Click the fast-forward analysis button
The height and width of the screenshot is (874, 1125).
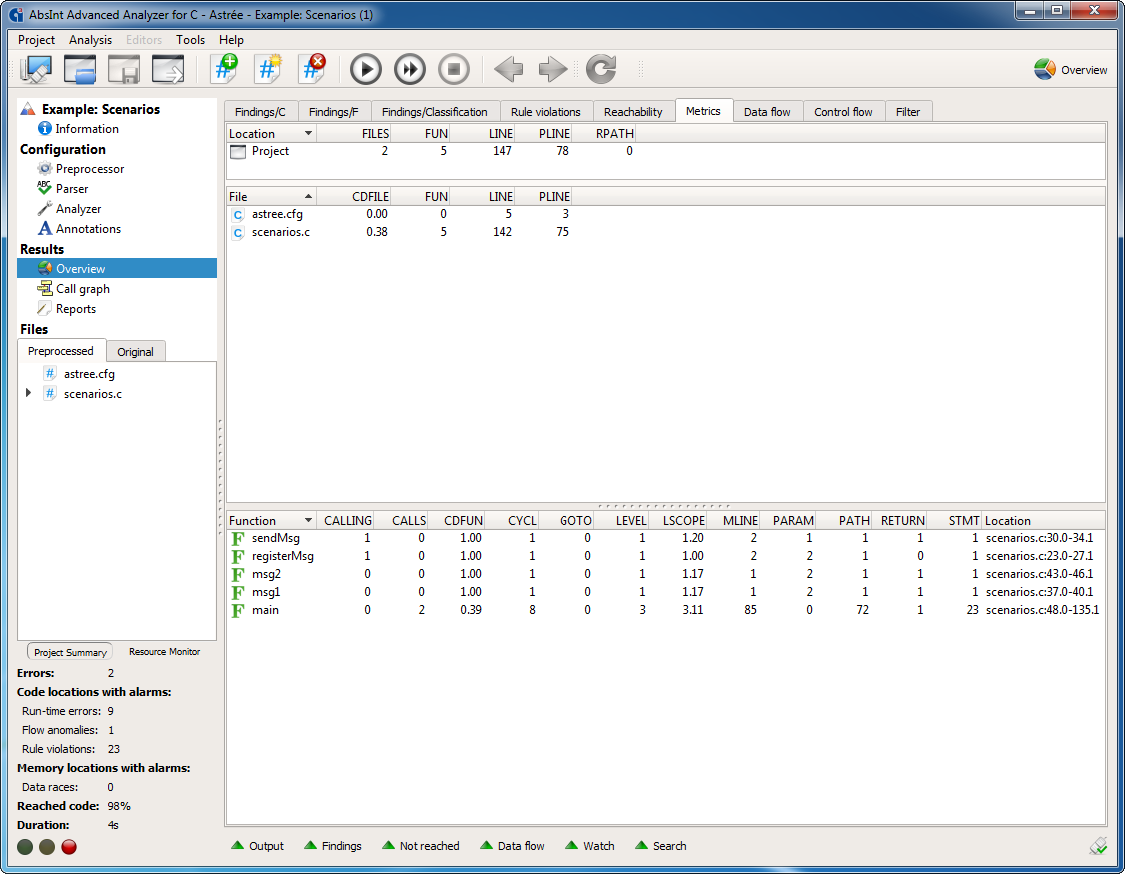point(410,70)
